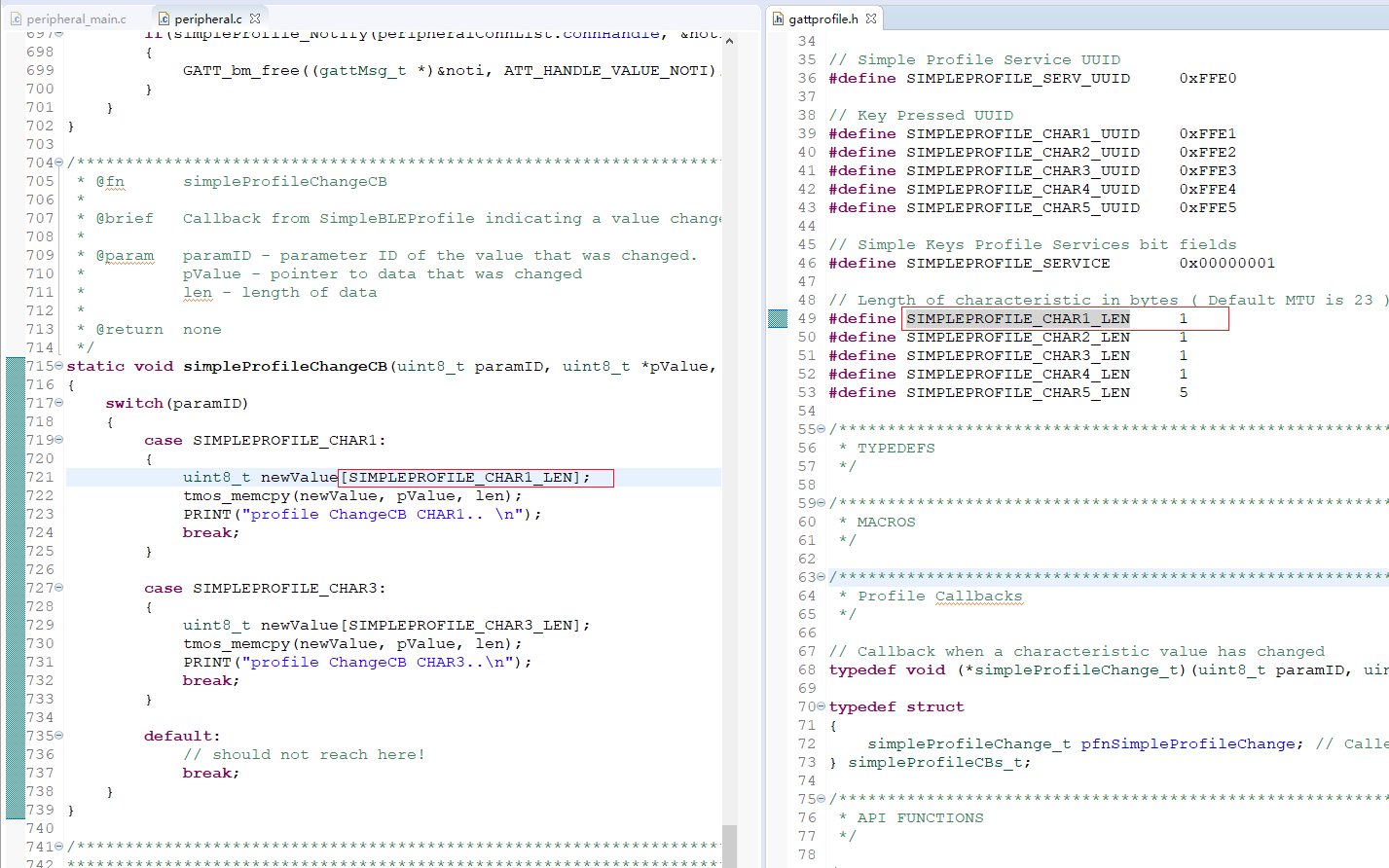Viewport: 1389px width, 868px height.
Task: Click PRINT CHAR3 statement on line 731
Action: [x=357, y=662]
